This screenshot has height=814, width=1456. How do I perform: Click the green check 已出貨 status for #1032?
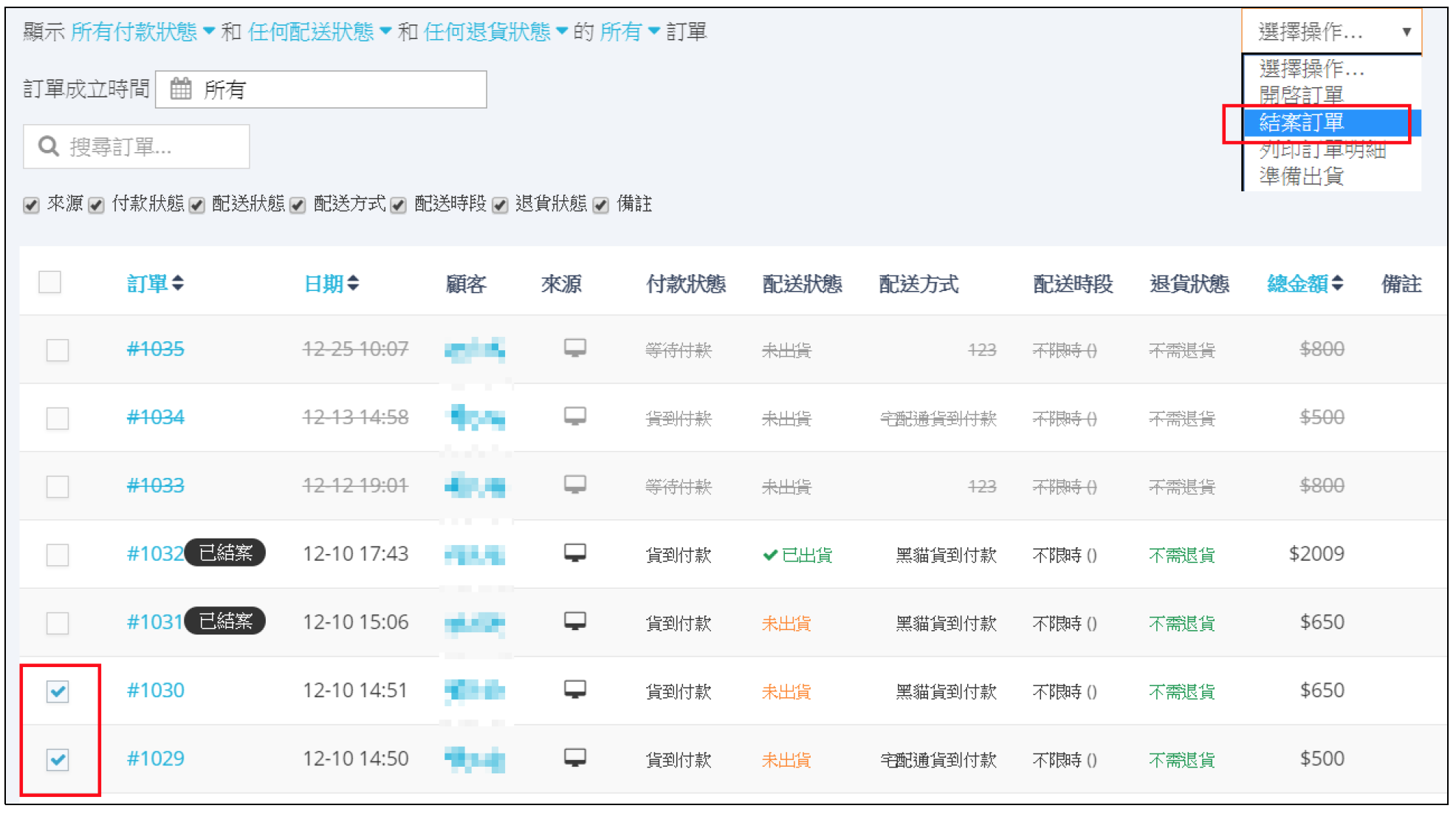(x=797, y=555)
